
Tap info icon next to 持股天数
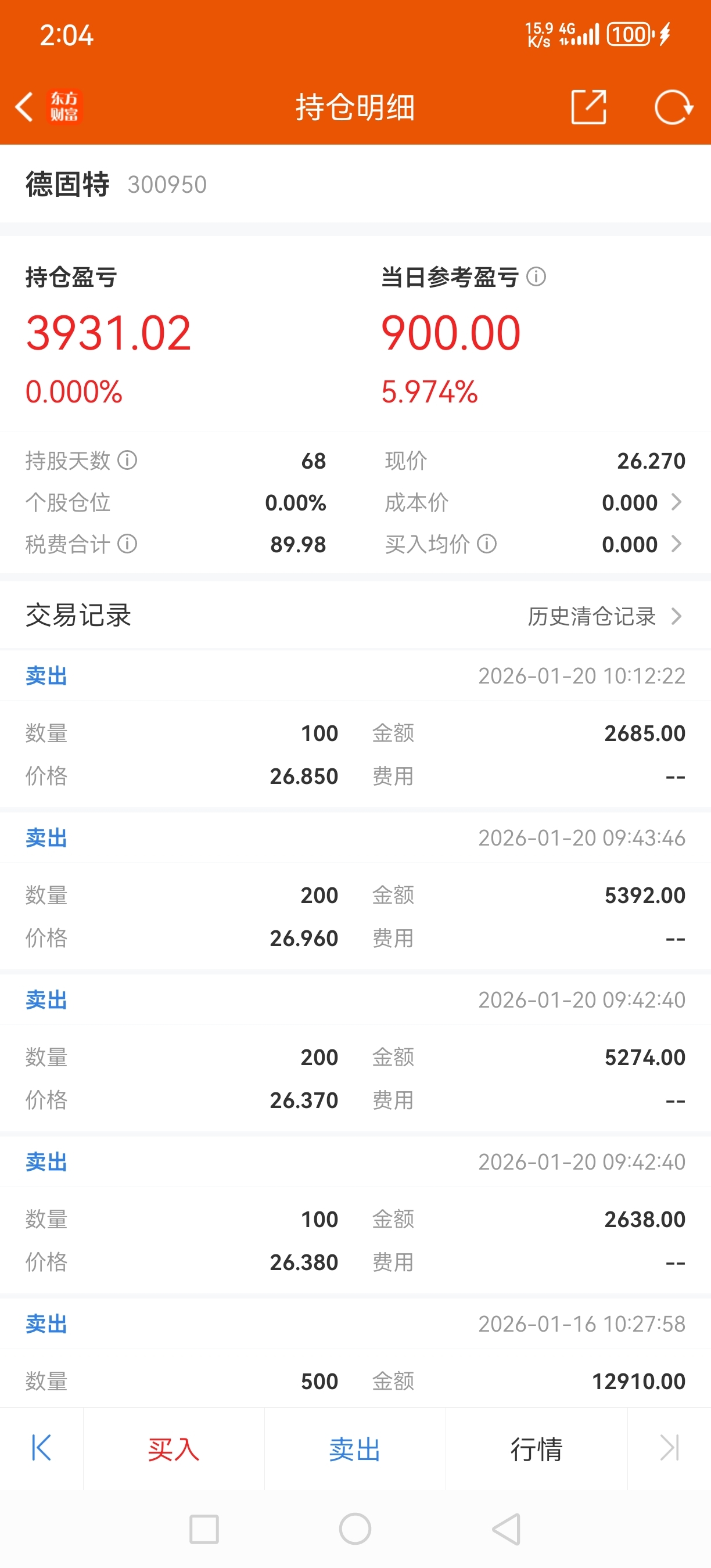127,460
